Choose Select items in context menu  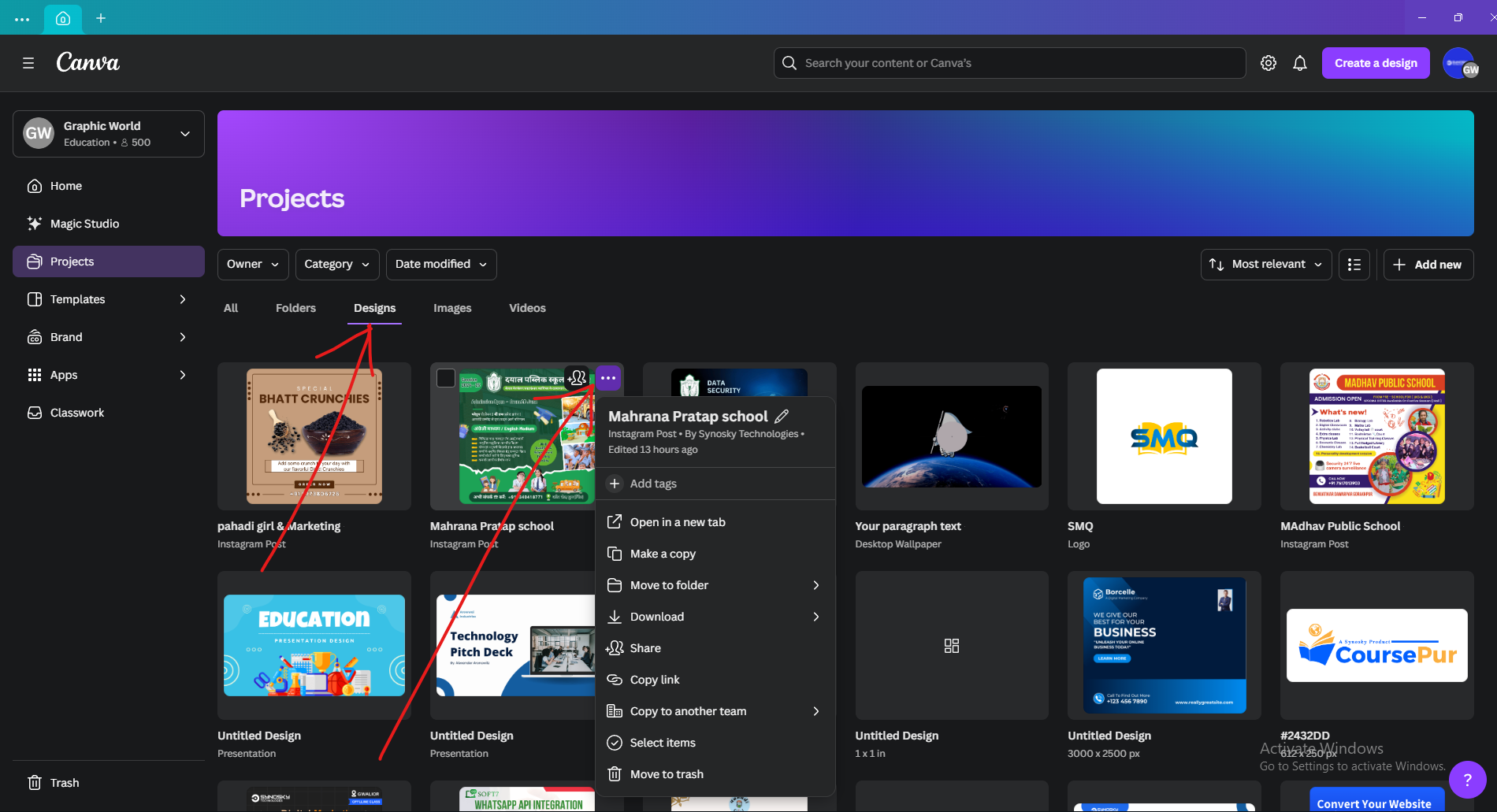coord(662,743)
